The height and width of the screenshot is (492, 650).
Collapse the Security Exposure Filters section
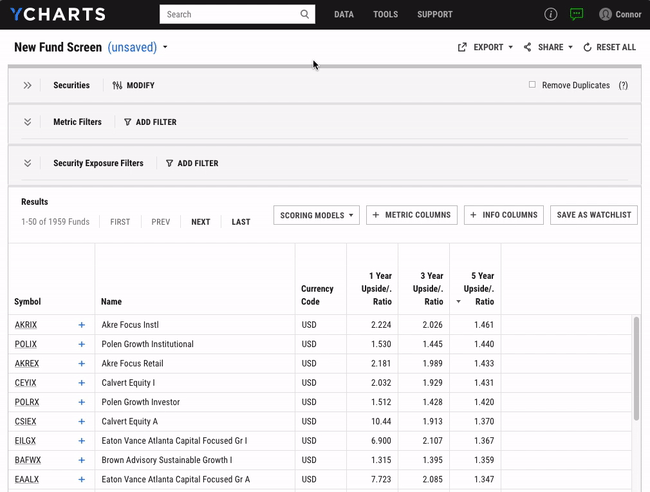tap(27, 163)
